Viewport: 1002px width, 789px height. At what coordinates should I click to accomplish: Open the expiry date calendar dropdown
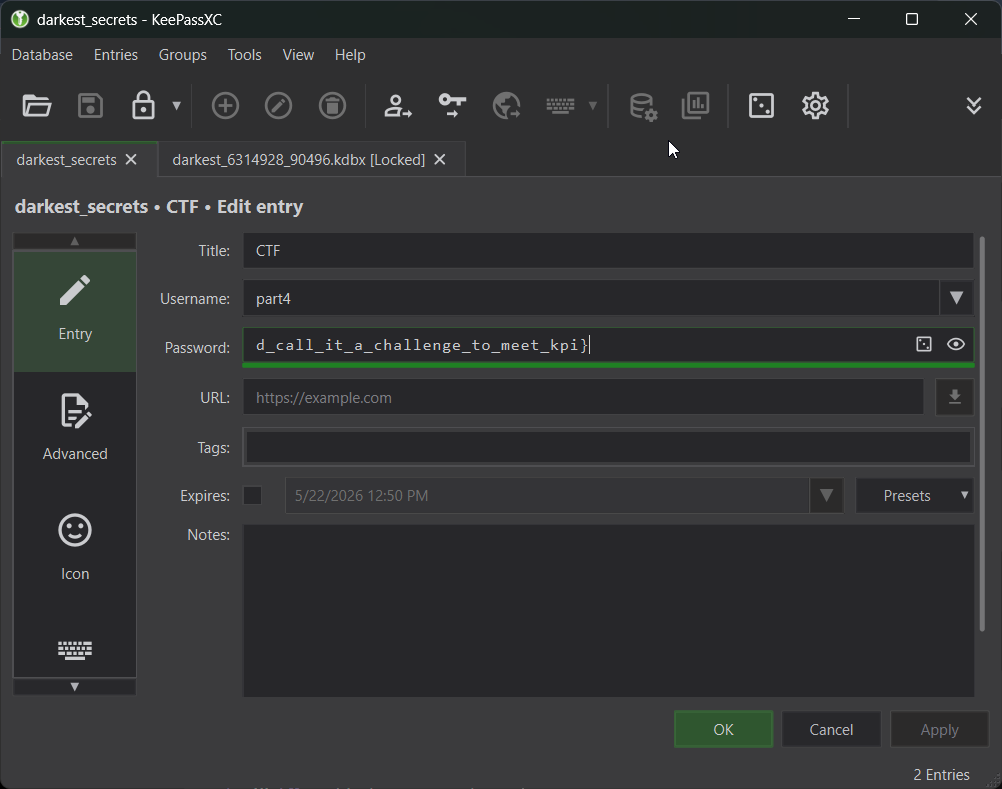[826, 496]
